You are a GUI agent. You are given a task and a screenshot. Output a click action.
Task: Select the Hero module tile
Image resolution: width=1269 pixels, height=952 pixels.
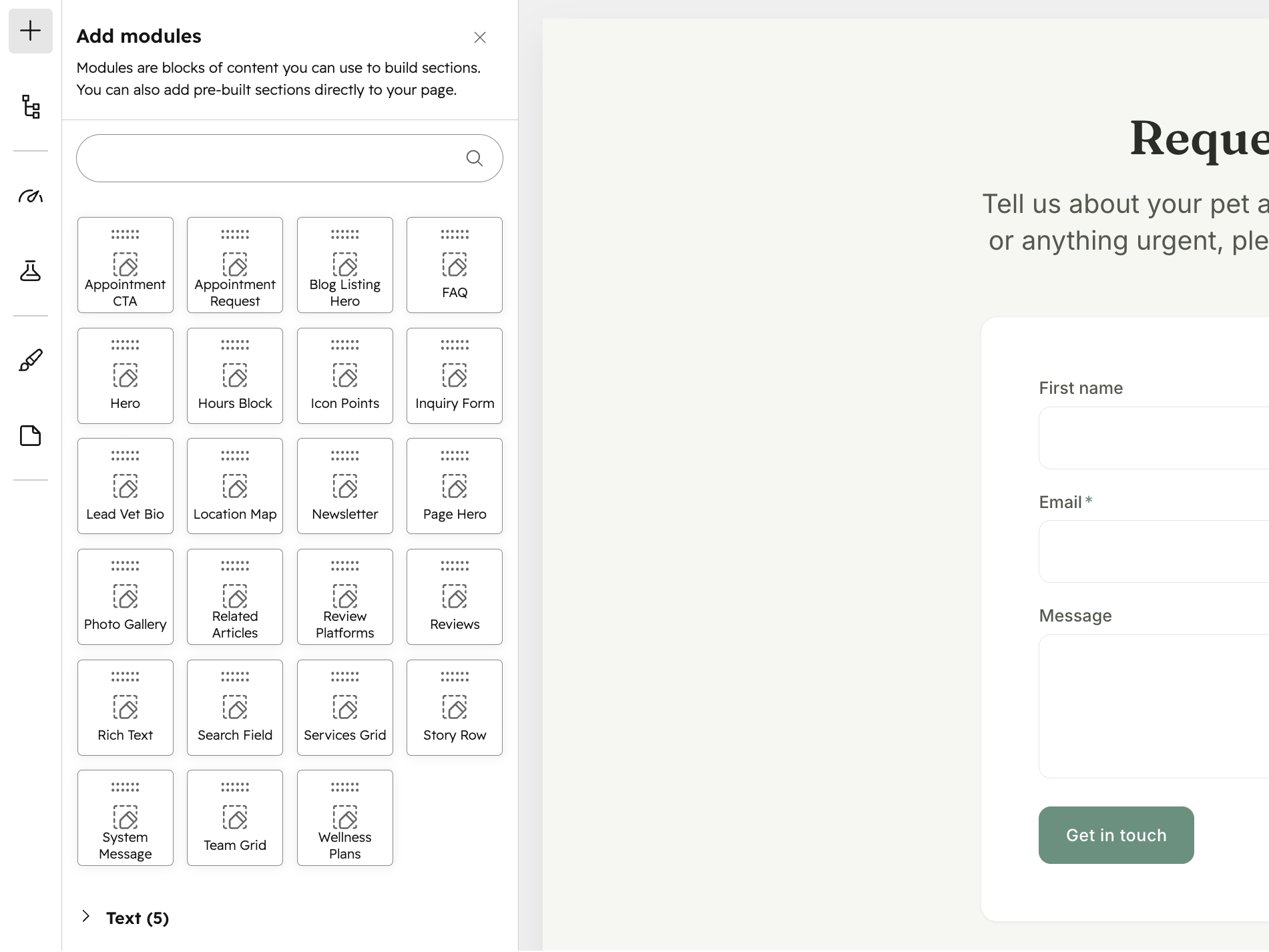(125, 376)
